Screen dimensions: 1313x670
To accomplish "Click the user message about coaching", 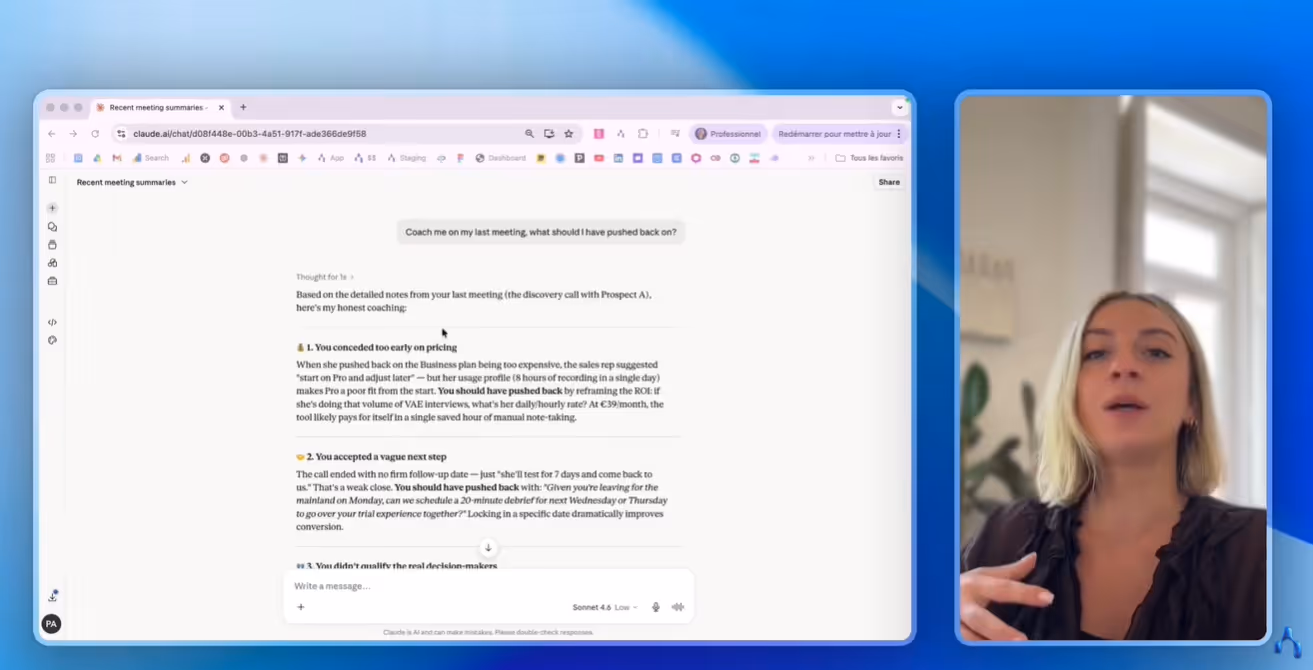I will [x=541, y=232].
